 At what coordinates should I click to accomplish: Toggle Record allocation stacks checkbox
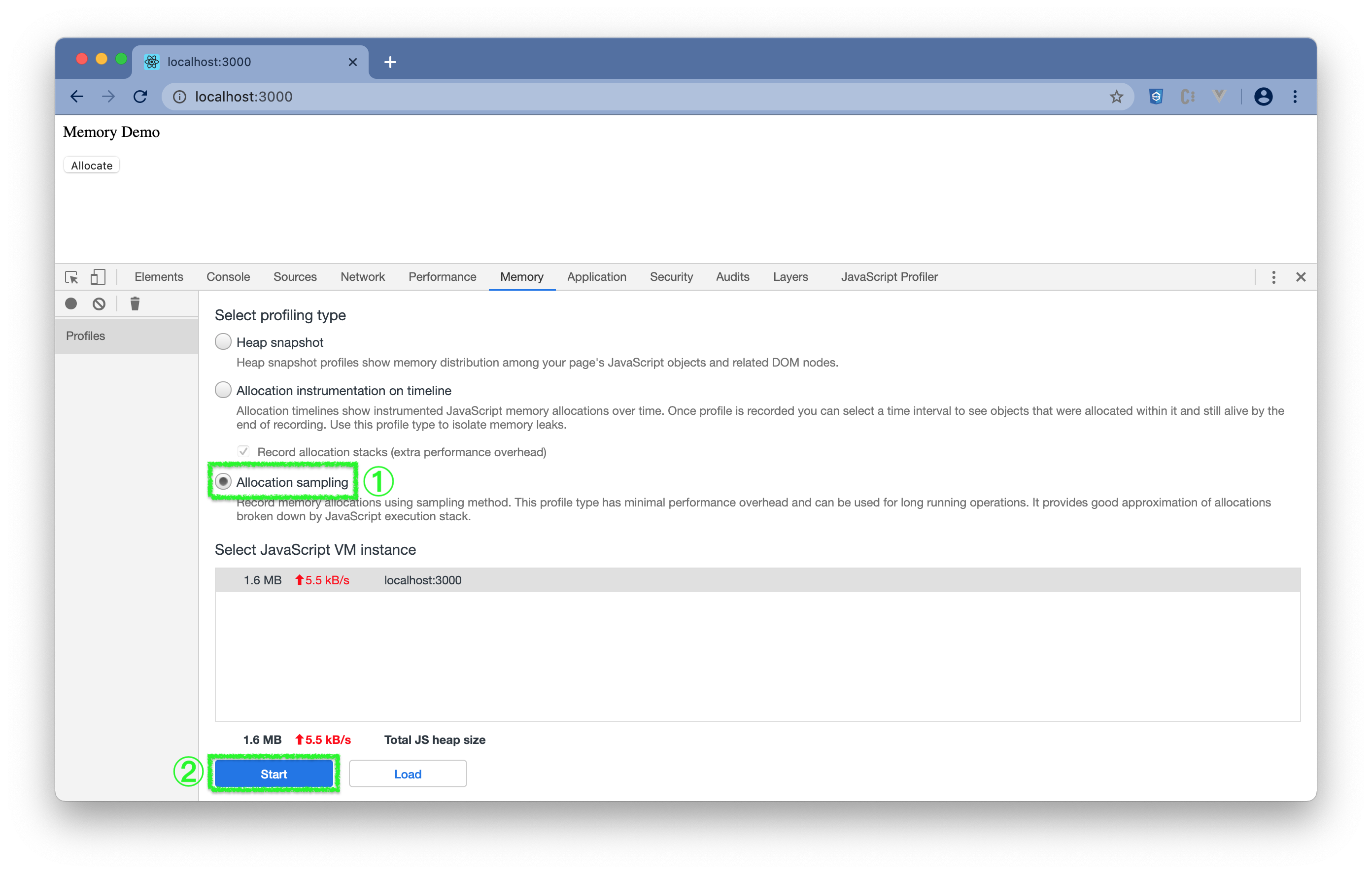pos(243,452)
